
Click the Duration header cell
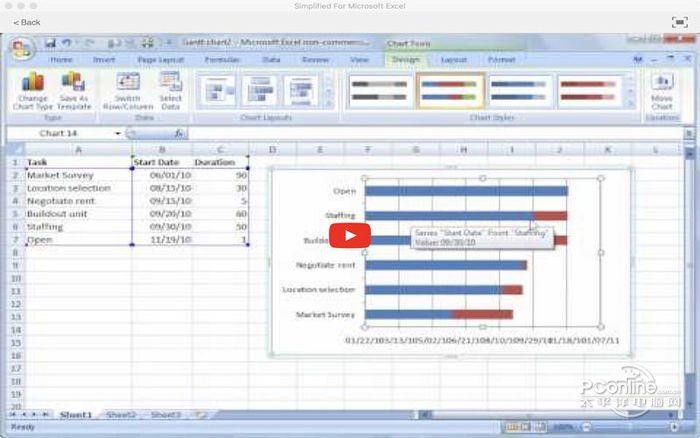(220, 162)
